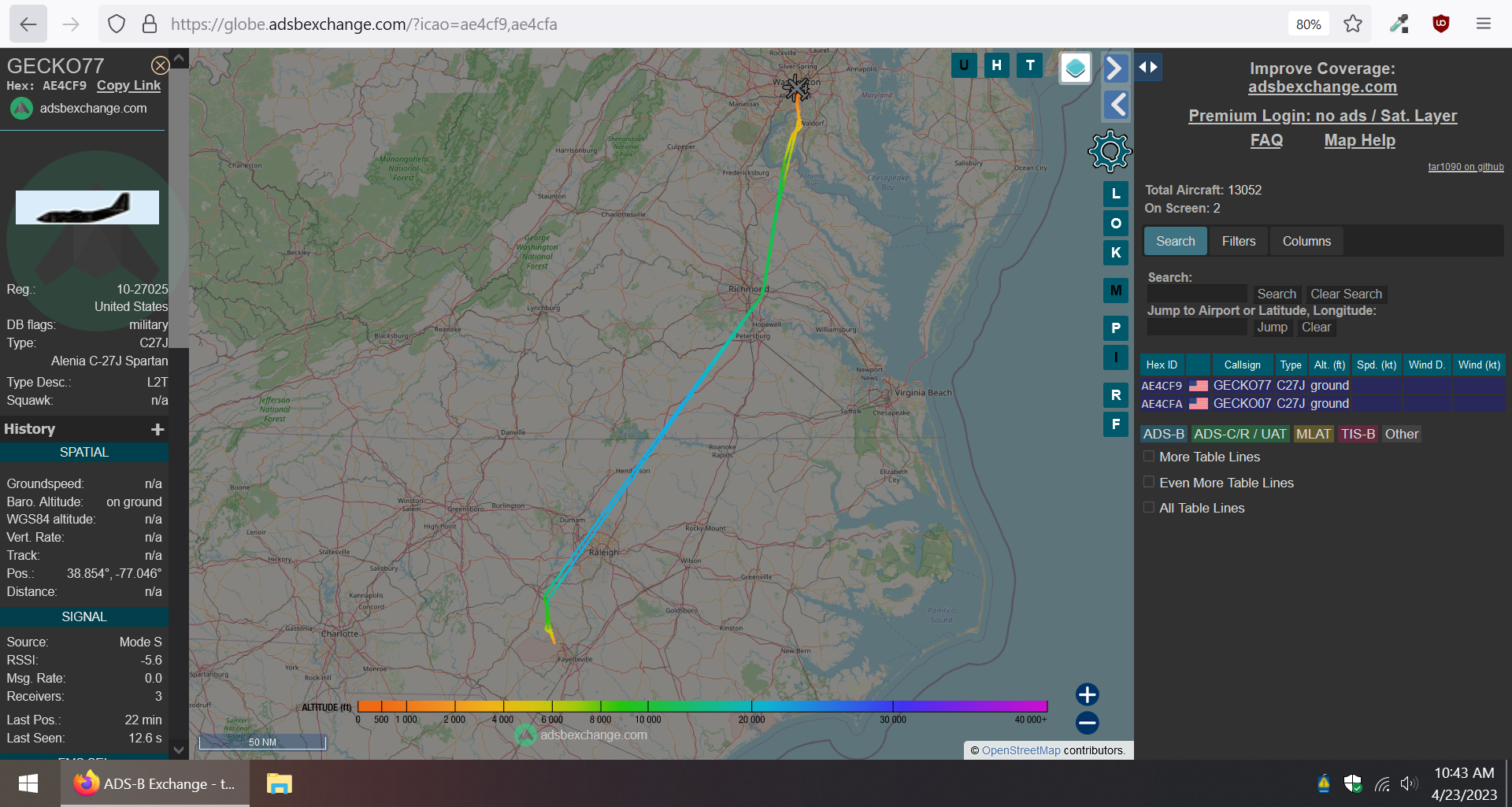Click the C-27J aircraft photo thumbnail

87,207
